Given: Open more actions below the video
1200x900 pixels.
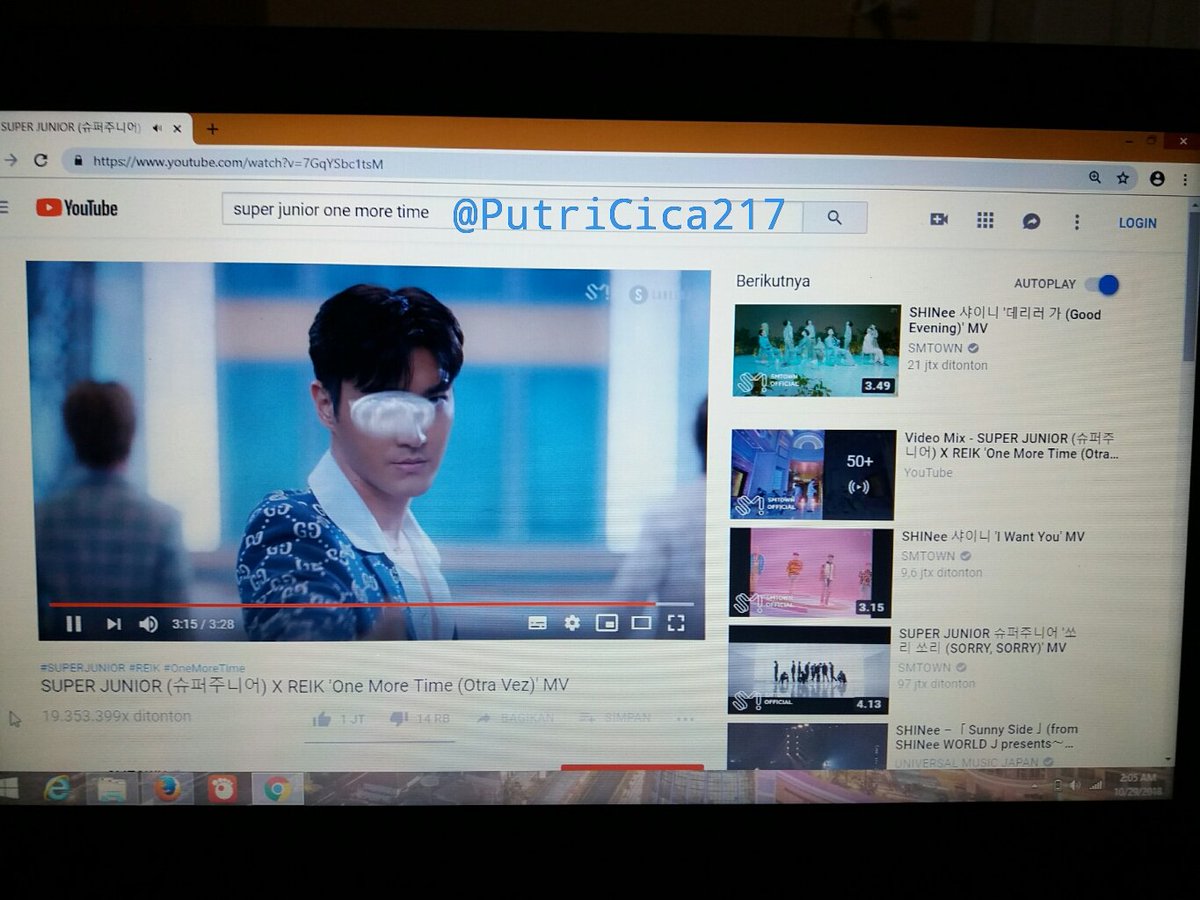Looking at the screenshot, I should click(x=685, y=717).
